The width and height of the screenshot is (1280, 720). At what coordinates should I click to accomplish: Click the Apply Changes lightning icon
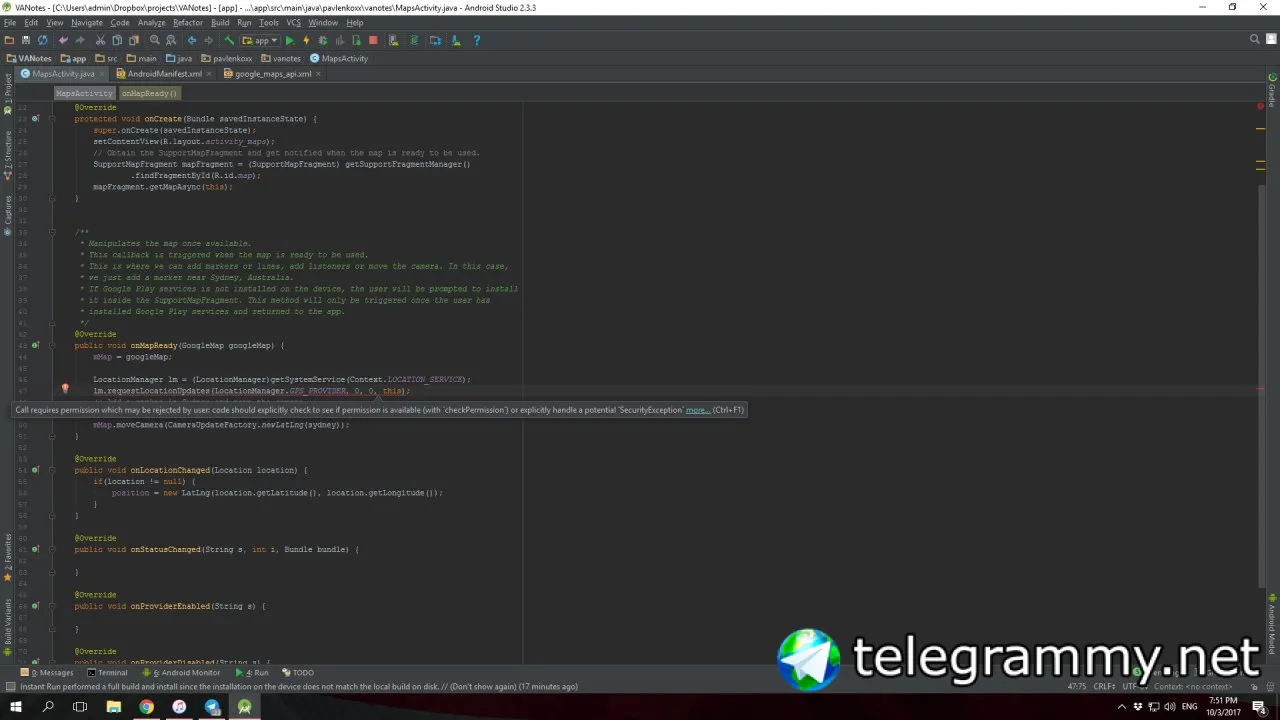(x=306, y=40)
